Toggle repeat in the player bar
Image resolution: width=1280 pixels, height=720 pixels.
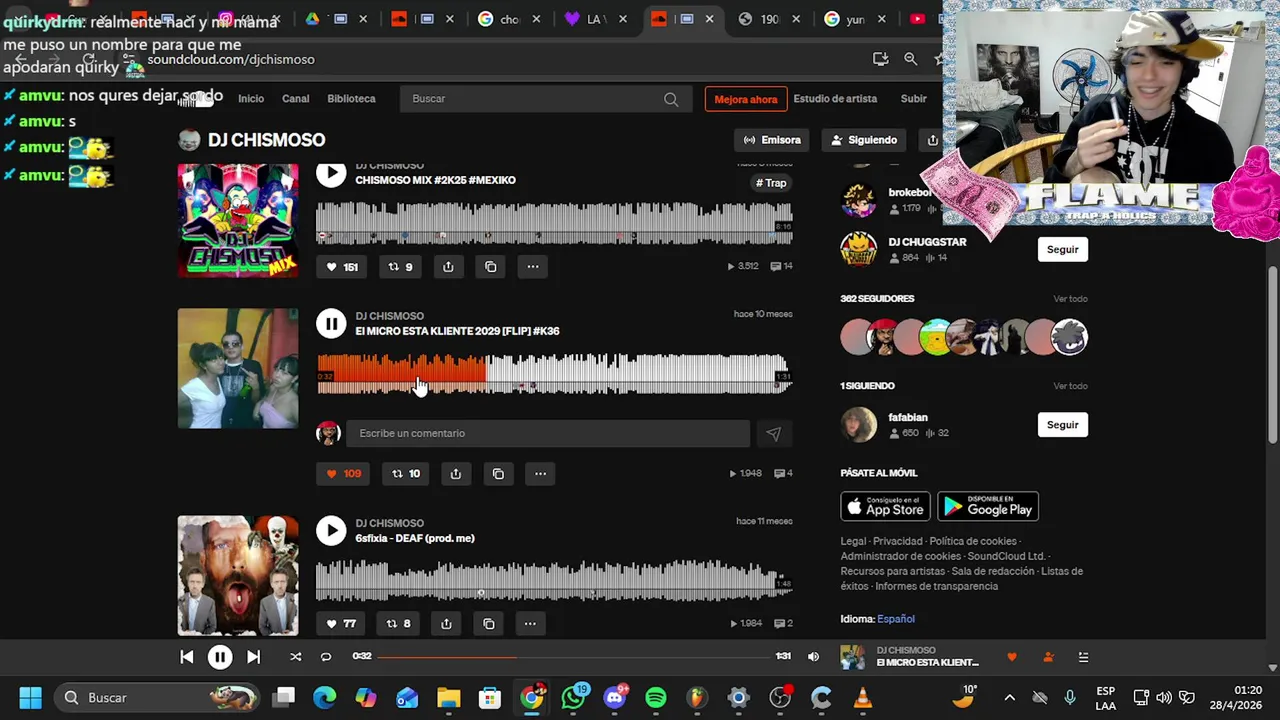click(x=326, y=657)
